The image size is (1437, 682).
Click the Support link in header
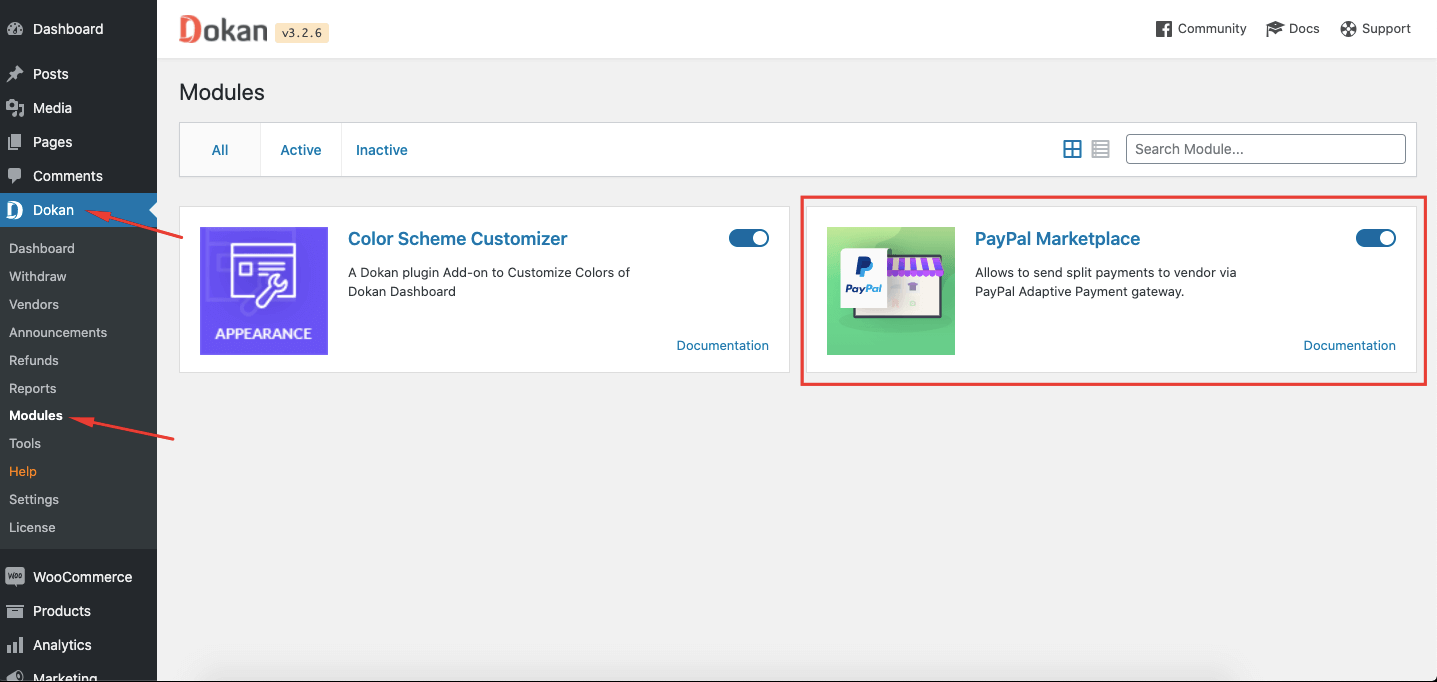(x=1386, y=29)
